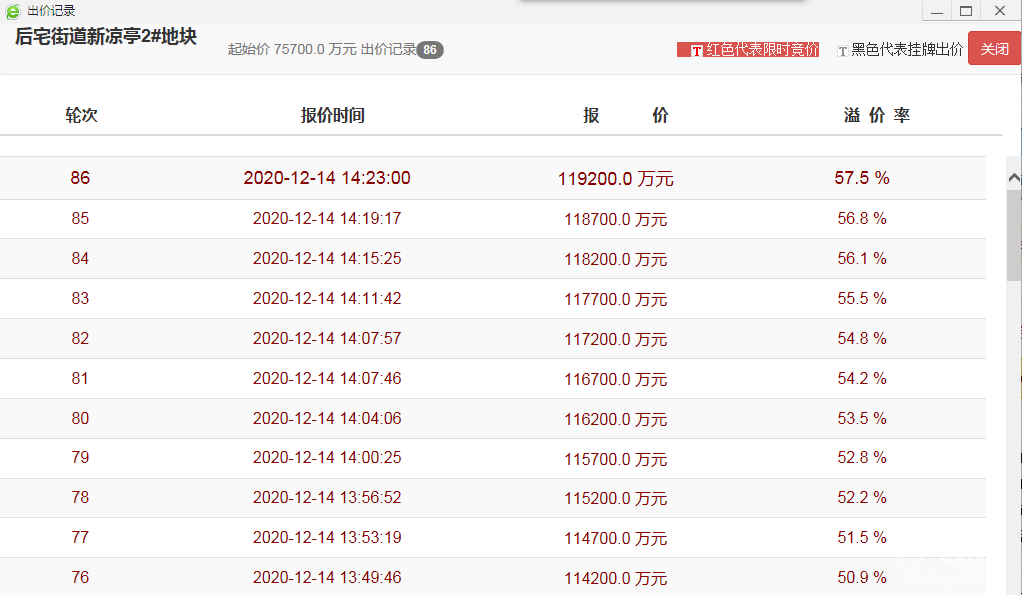Click the 轮次 column header
The image size is (1022, 595).
click(x=81, y=116)
